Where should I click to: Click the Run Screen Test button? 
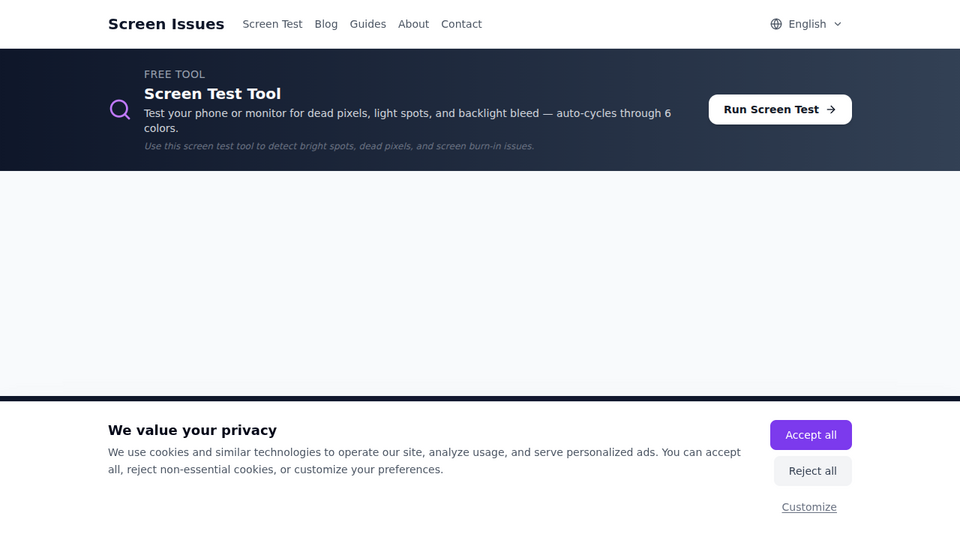[x=780, y=110]
